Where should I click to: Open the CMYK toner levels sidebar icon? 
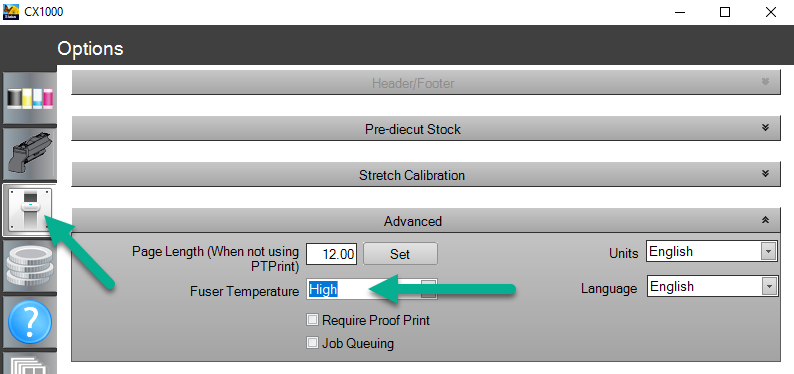point(29,98)
